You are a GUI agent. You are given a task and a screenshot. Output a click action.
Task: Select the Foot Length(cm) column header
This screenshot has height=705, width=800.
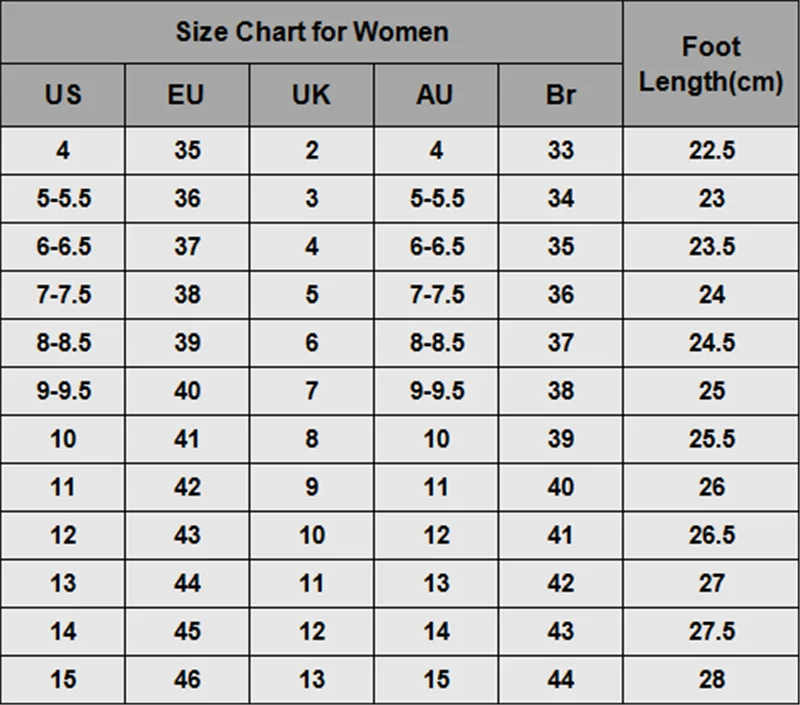click(x=711, y=64)
